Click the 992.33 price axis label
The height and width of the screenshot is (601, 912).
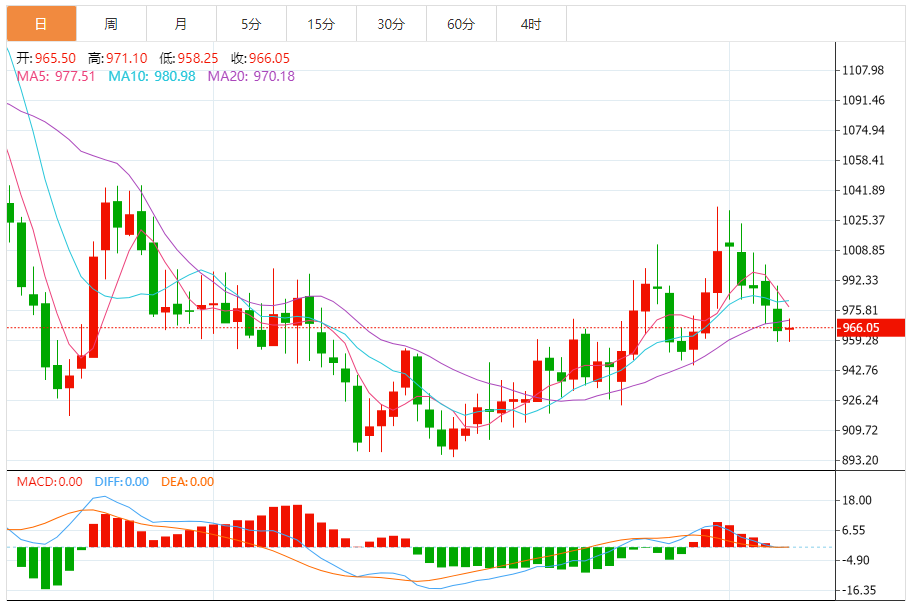[860, 280]
